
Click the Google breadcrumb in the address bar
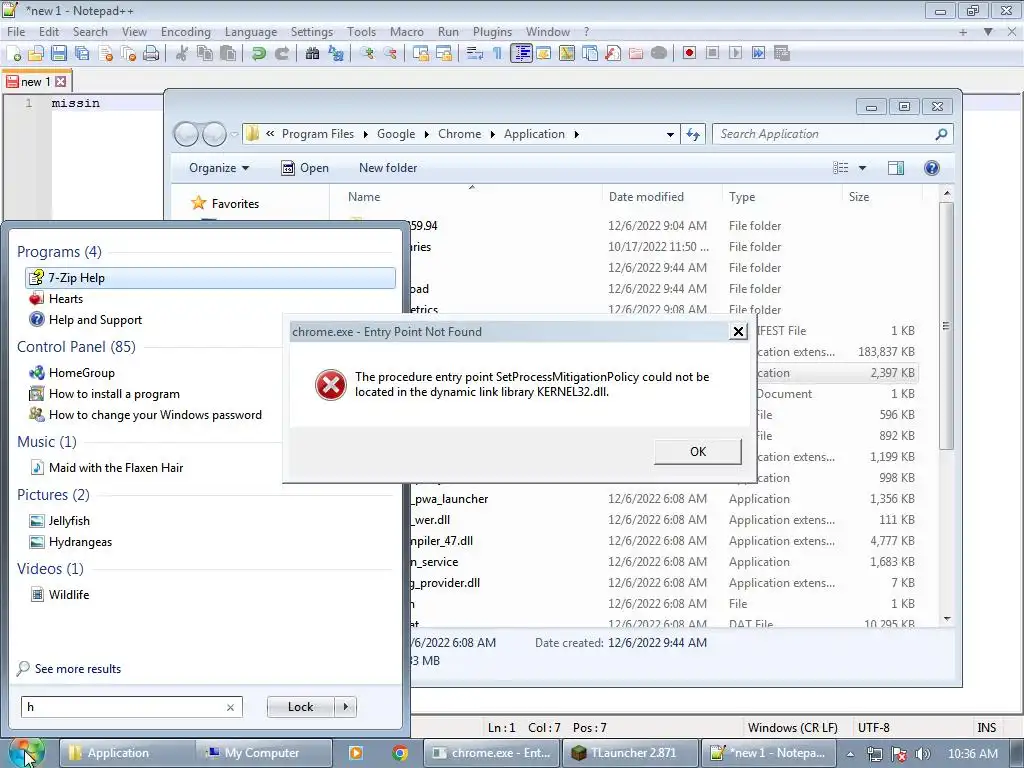(396, 134)
